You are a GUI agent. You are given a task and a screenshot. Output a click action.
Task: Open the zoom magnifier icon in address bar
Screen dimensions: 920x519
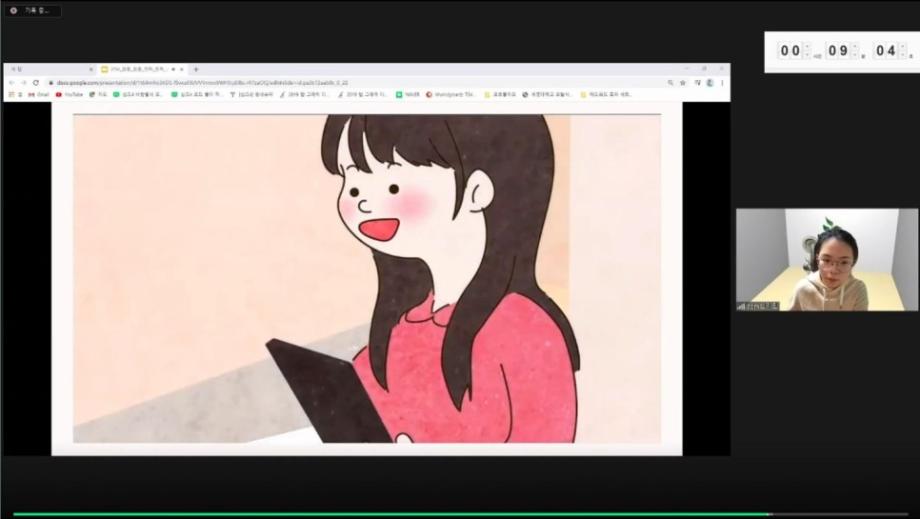(670, 82)
